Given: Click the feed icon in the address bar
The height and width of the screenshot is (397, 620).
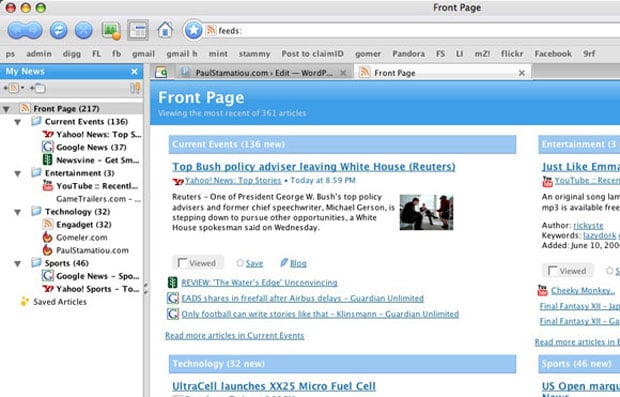Looking at the screenshot, I should [211, 30].
